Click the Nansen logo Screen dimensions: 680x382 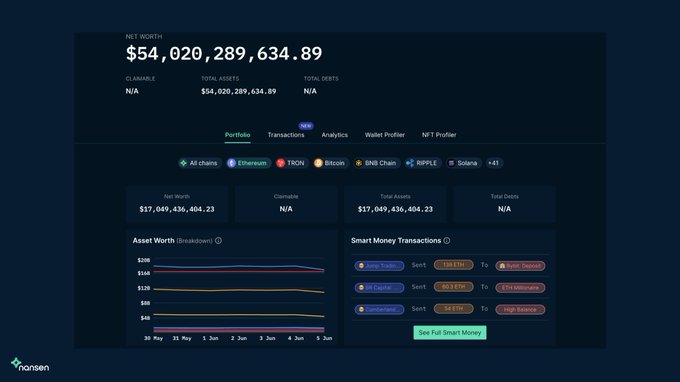tap(30, 365)
